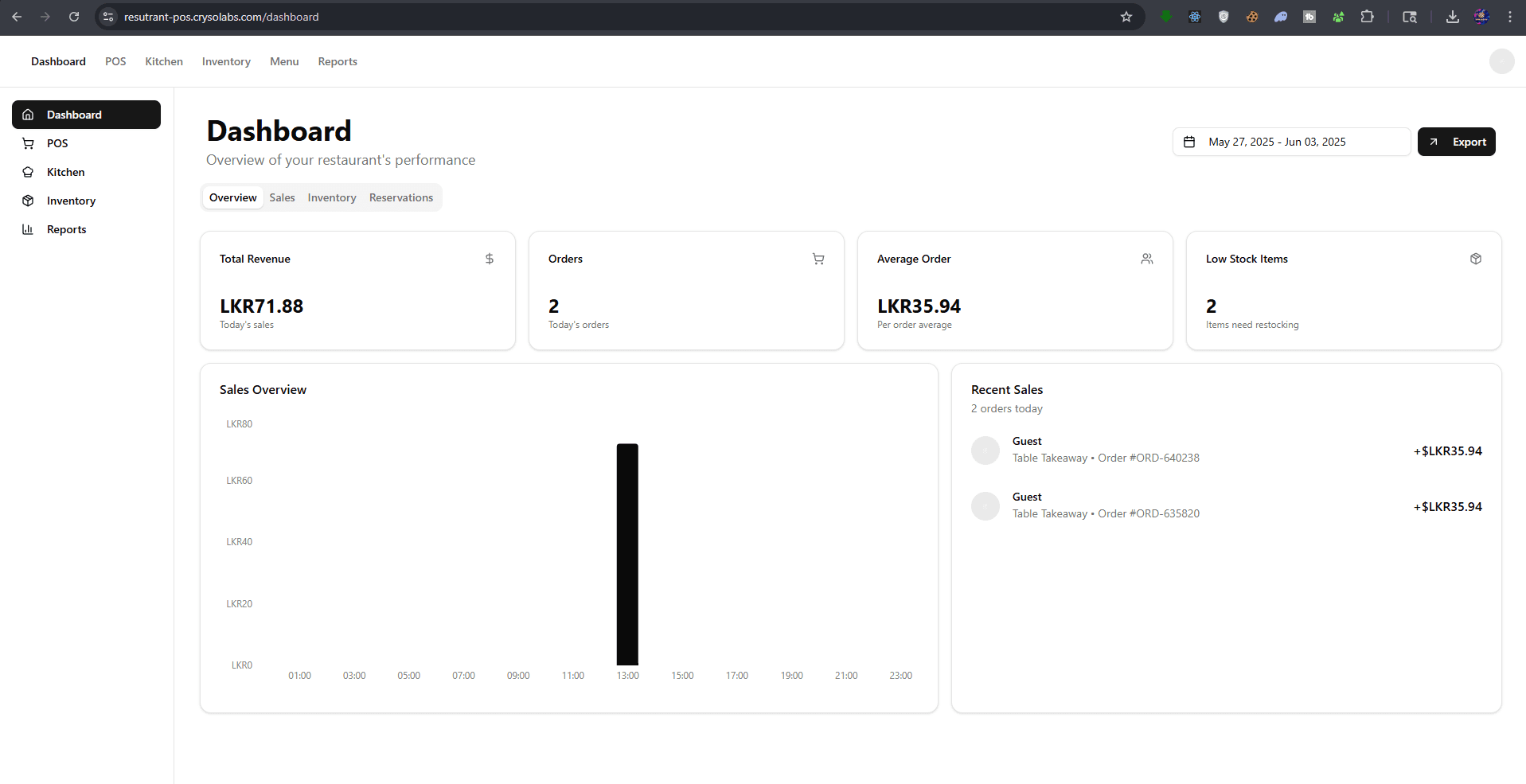Click +$LKR35.94 amount for order #ORD-635820
Screen dimensions: 1526x784
(1448, 506)
